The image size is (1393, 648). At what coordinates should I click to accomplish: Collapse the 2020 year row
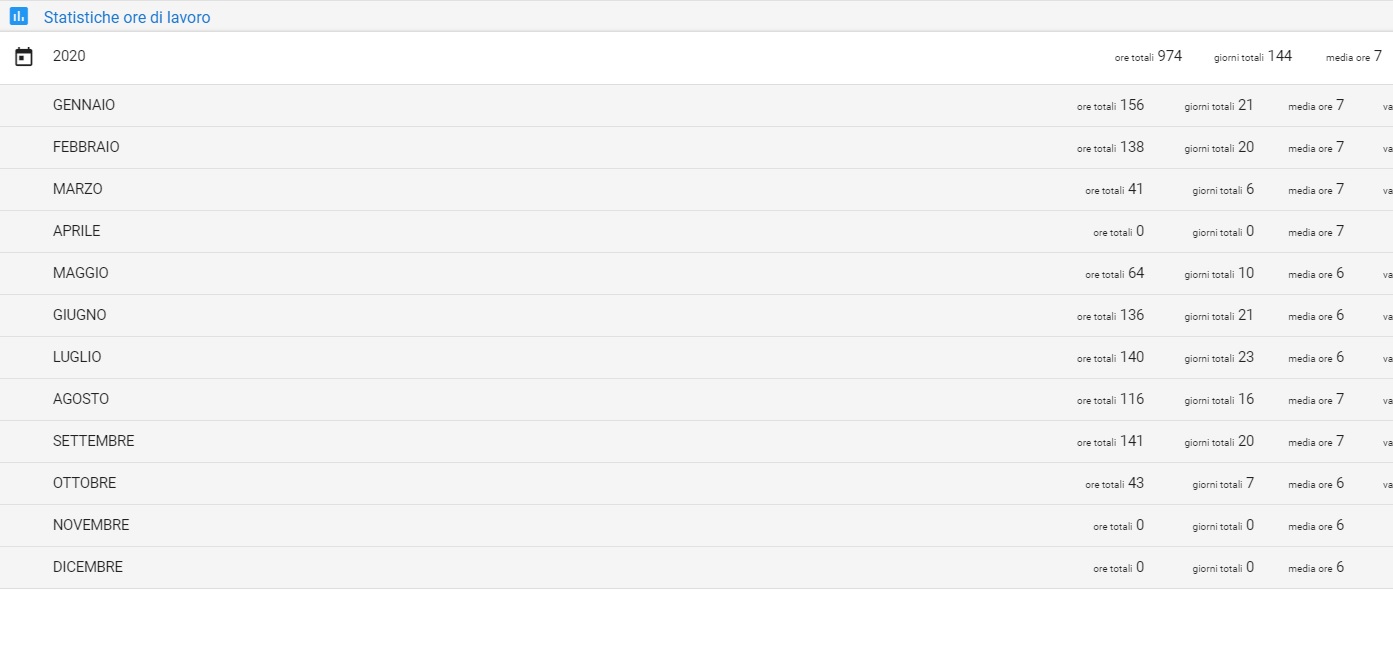point(69,57)
